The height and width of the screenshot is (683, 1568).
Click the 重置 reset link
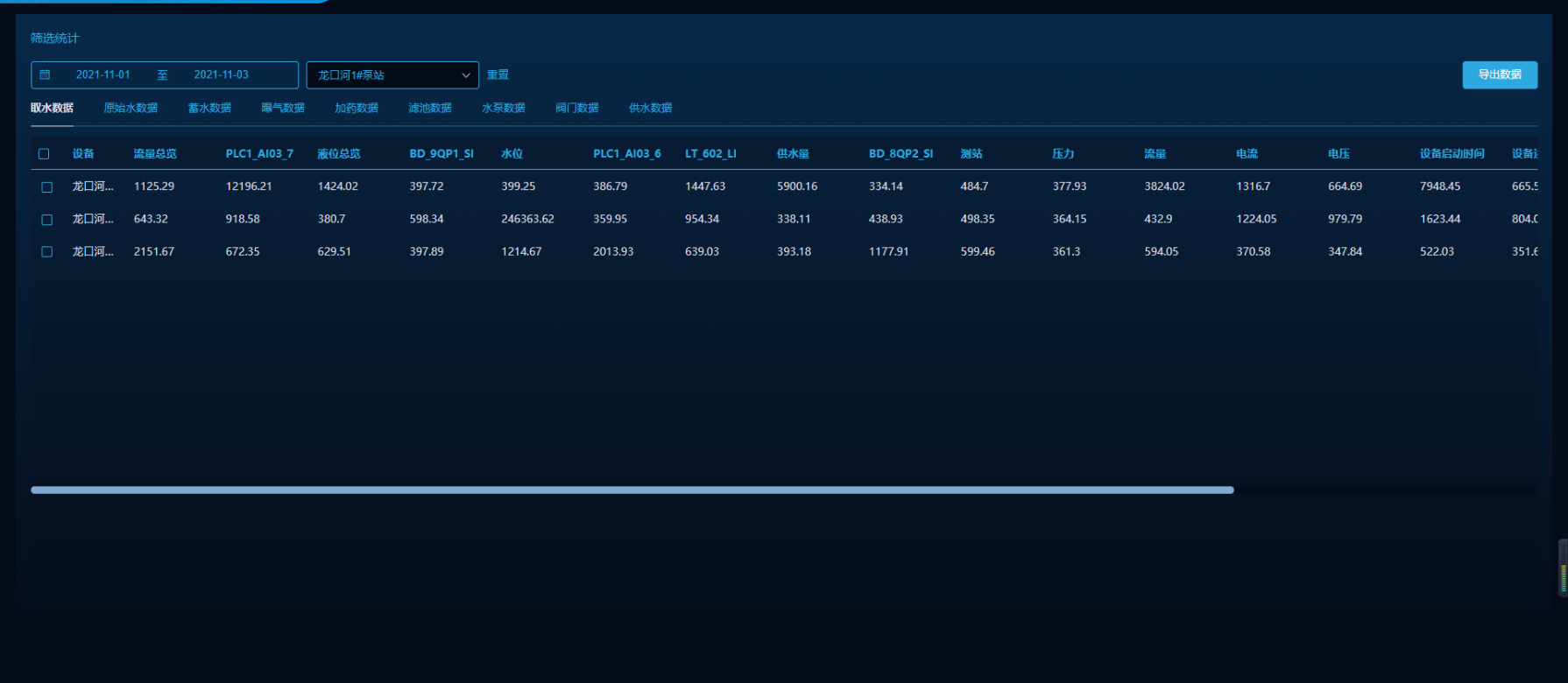pos(498,75)
